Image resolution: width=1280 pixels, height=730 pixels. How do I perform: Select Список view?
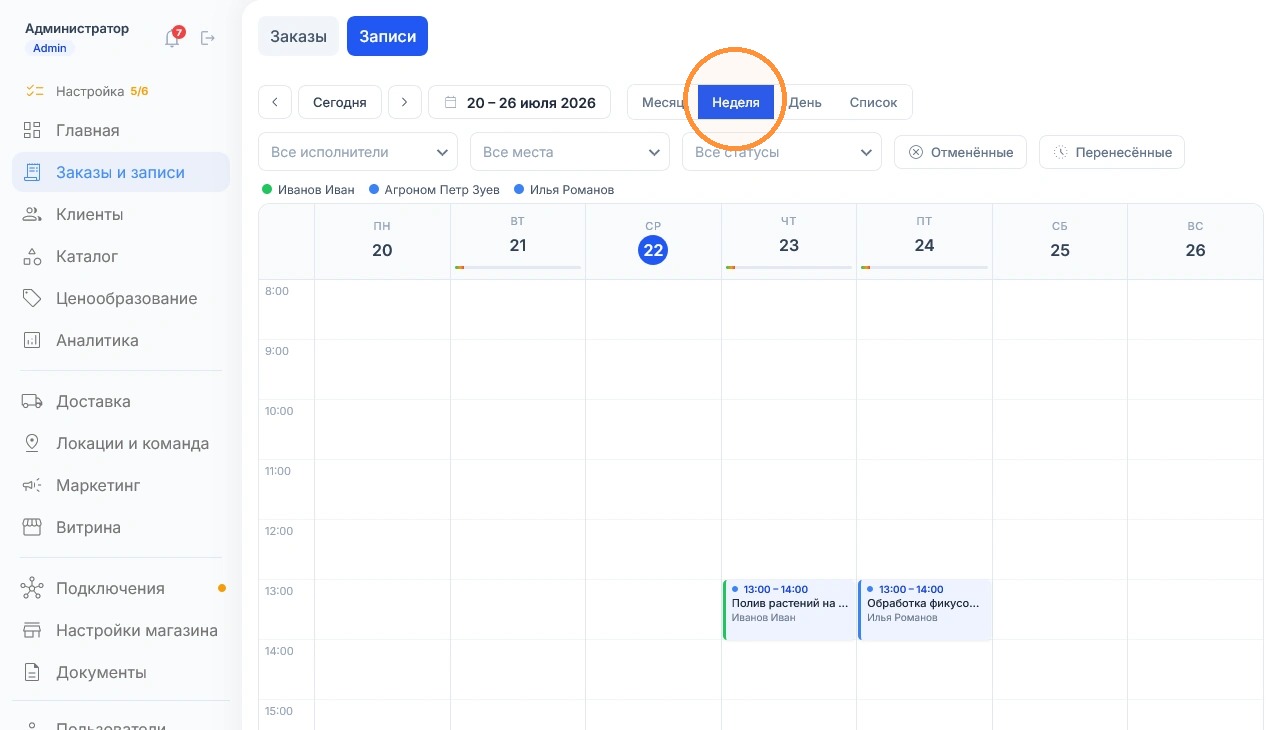(873, 102)
